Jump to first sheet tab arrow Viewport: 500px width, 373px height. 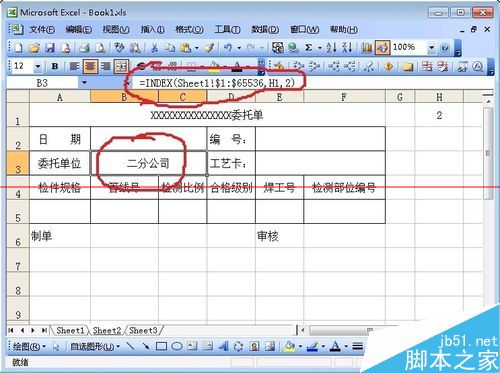tap(11, 330)
